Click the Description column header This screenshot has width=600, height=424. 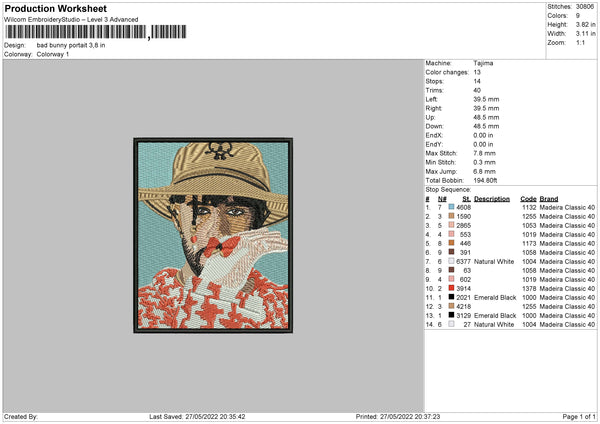(492, 199)
